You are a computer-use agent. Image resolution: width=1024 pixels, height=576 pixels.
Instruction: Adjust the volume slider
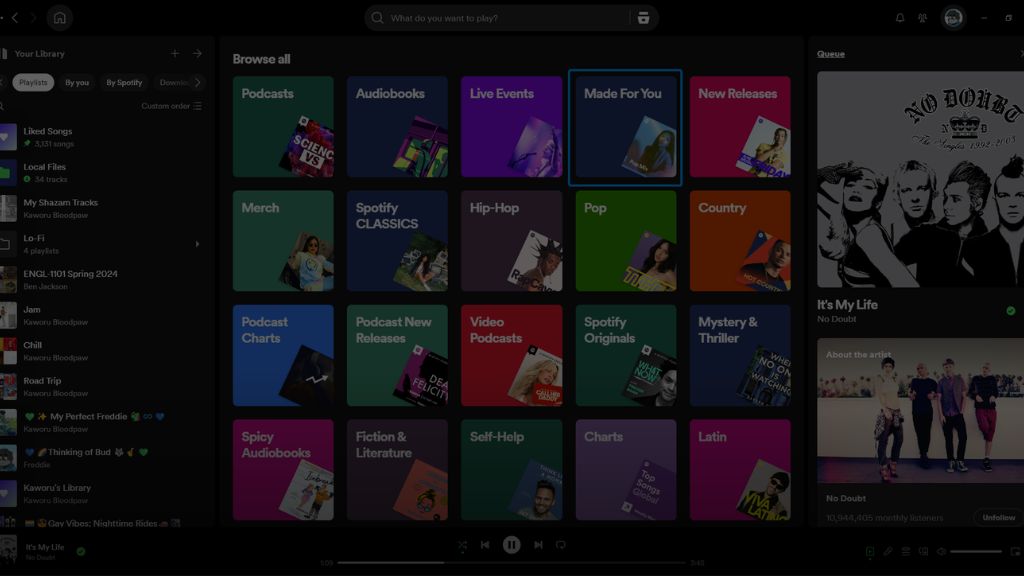(x=975, y=551)
